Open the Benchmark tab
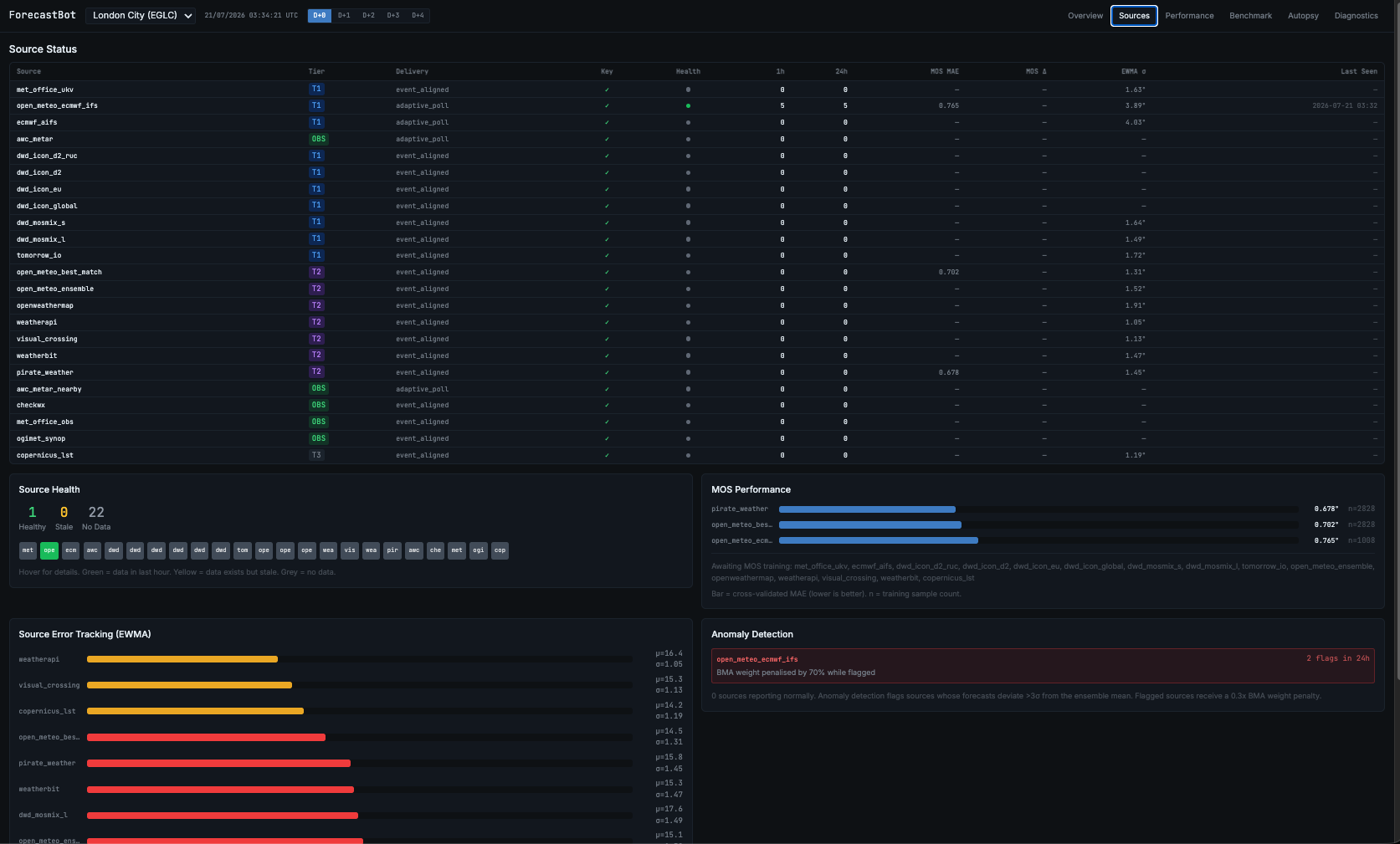The height and width of the screenshot is (844, 1400). tap(1250, 16)
